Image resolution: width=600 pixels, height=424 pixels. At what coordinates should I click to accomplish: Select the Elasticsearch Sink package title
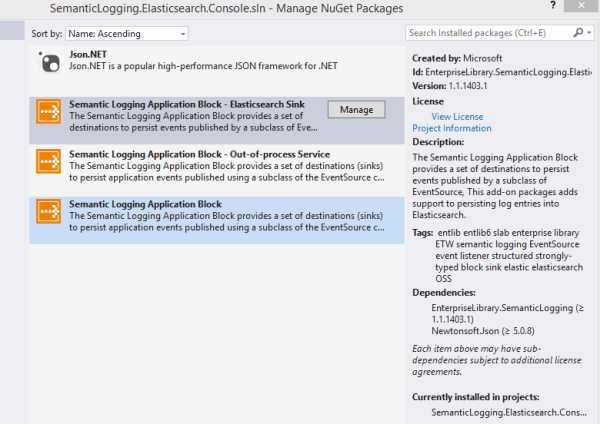189,104
